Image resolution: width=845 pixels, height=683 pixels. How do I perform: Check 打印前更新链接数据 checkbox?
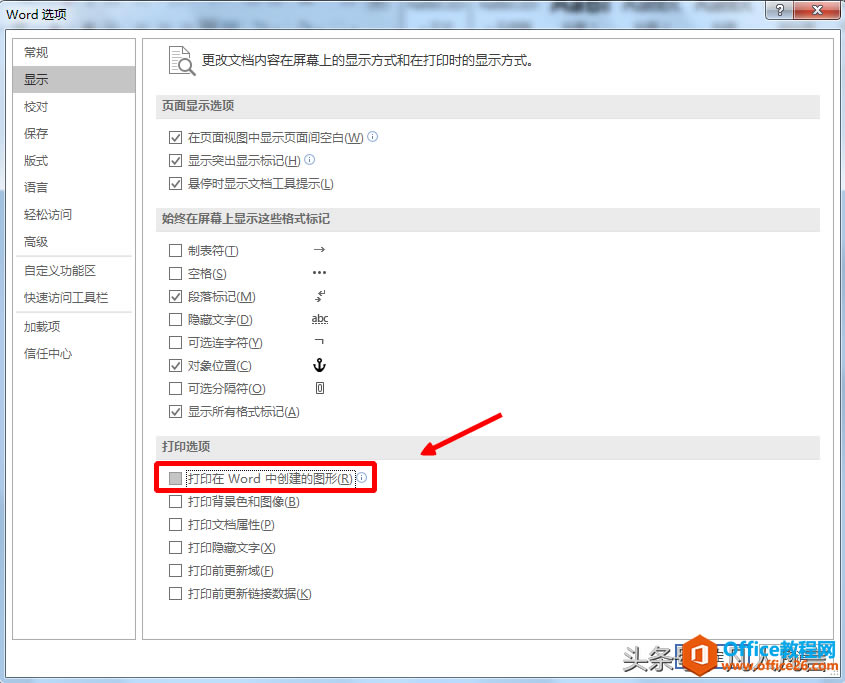pyautogui.click(x=175, y=594)
